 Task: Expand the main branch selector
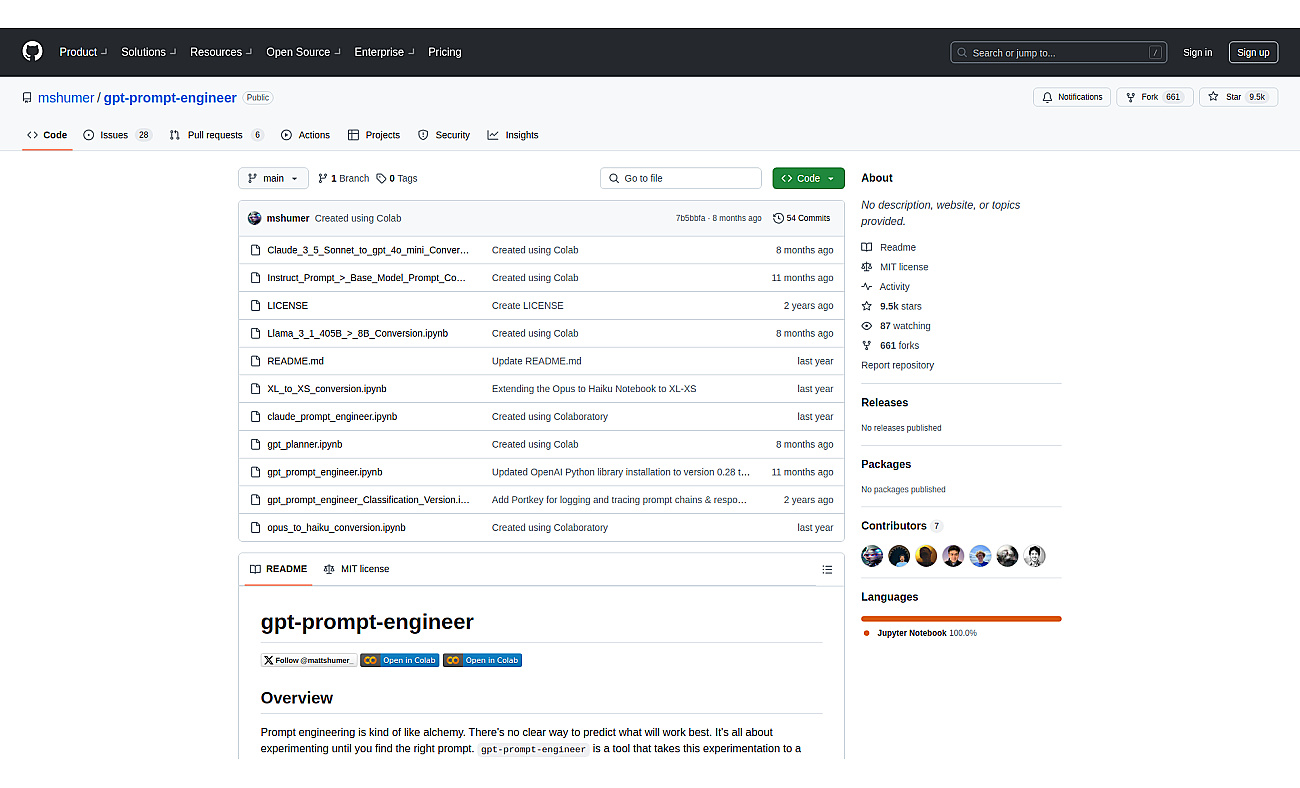pos(273,178)
